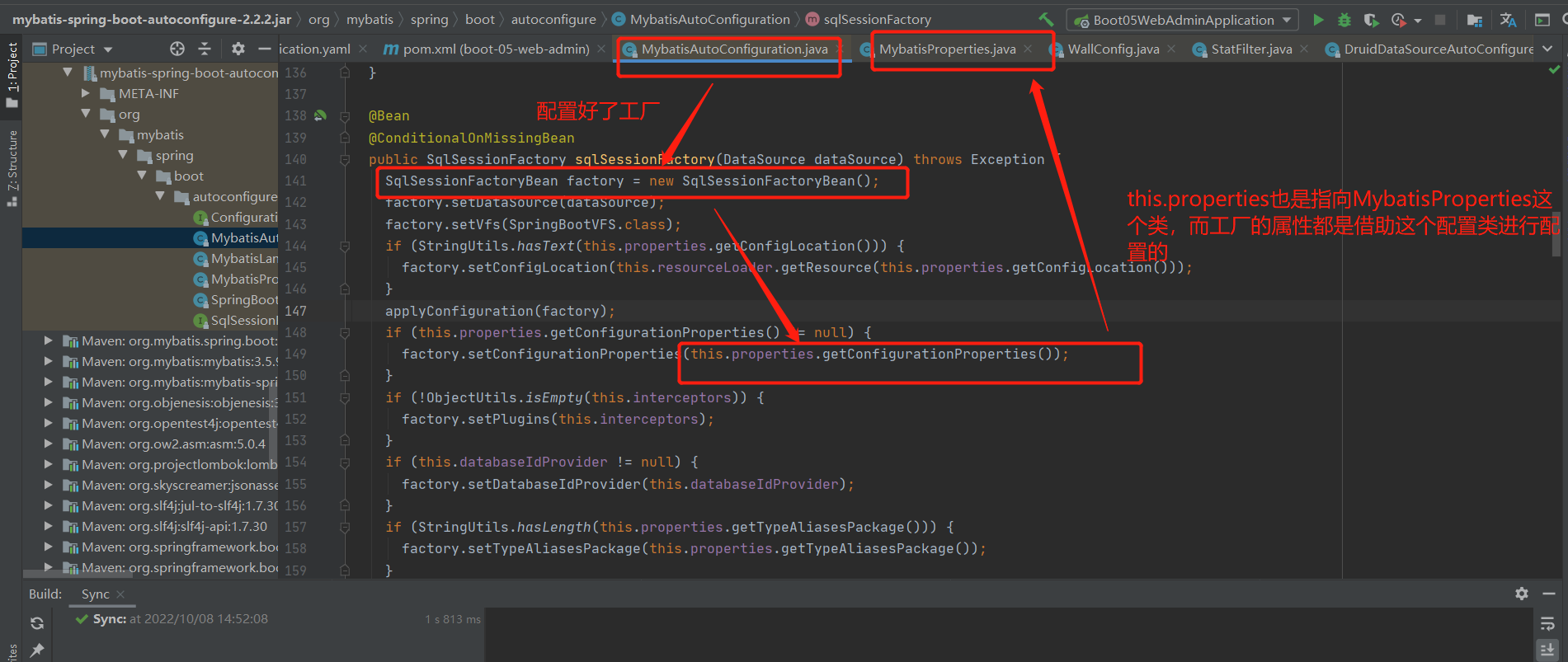1568x662 pixels.
Task: Click scroll to end icon in Build output
Action: (1547, 650)
